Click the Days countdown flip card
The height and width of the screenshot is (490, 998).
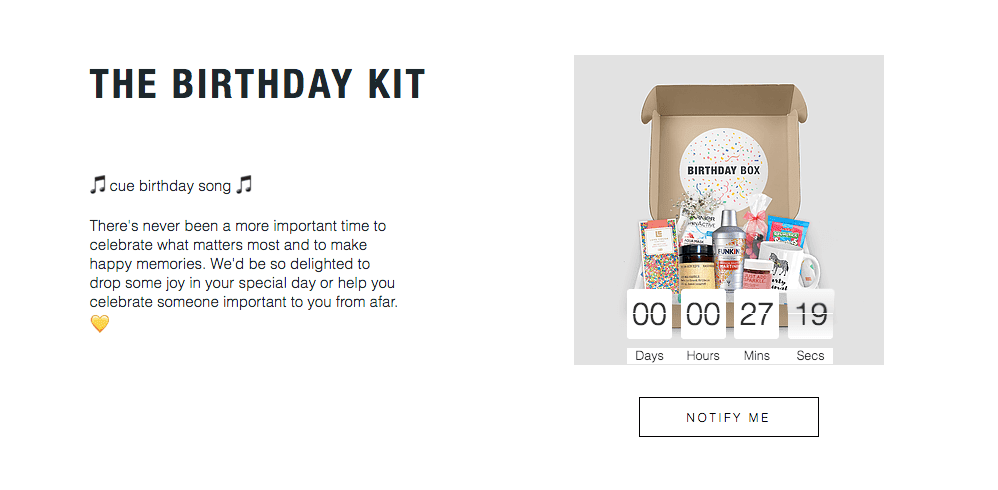click(x=649, y=314)
